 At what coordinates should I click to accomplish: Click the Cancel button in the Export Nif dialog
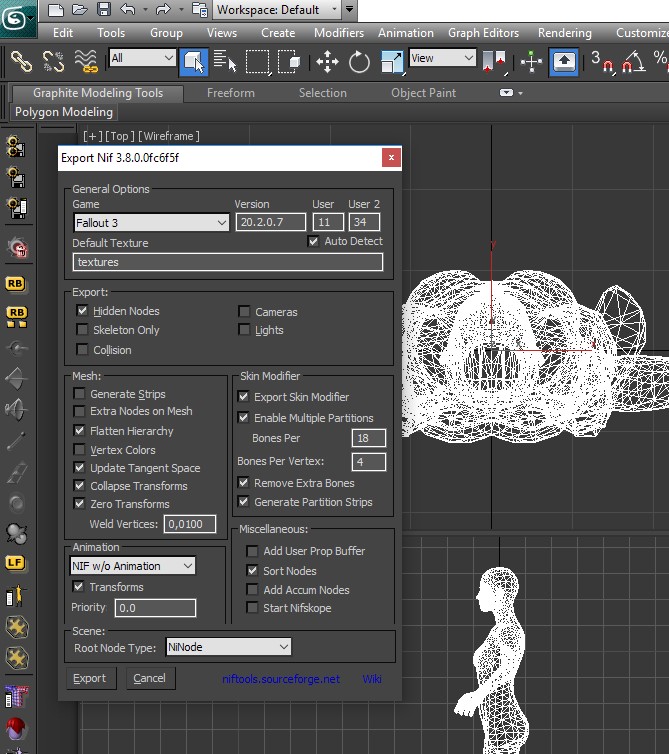150,678
